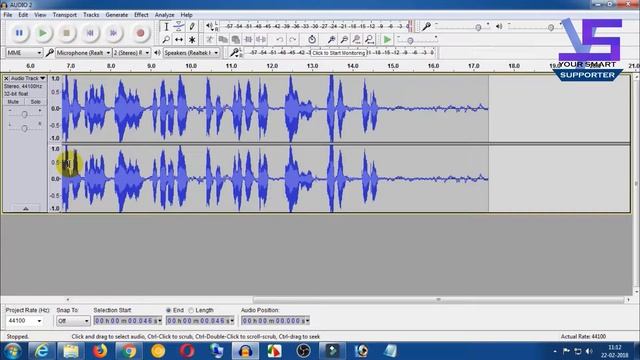Click the horizontal scrollbar thumb
Image resolution: width=640 pixels, height=360 pixels.
point(438,300)
